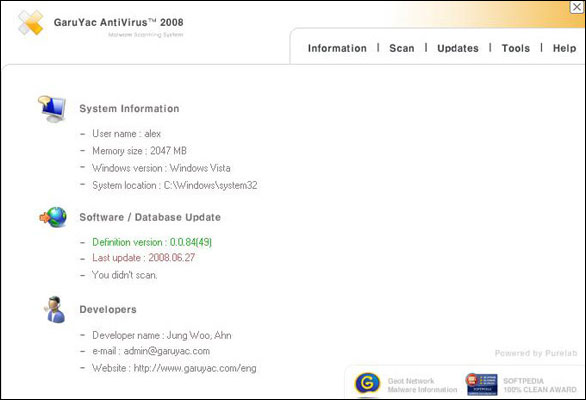
Task: Open the Information tab
Action: [x=337, y=48]
